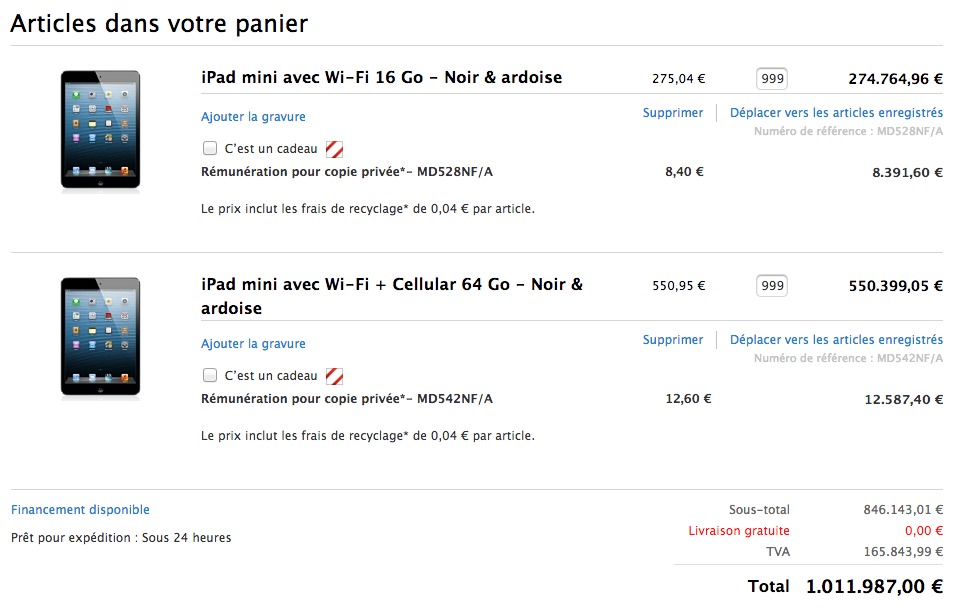
Task: Move the 16 Go iPad to the articles enregistrés
Action: click(x=836, y=113)
